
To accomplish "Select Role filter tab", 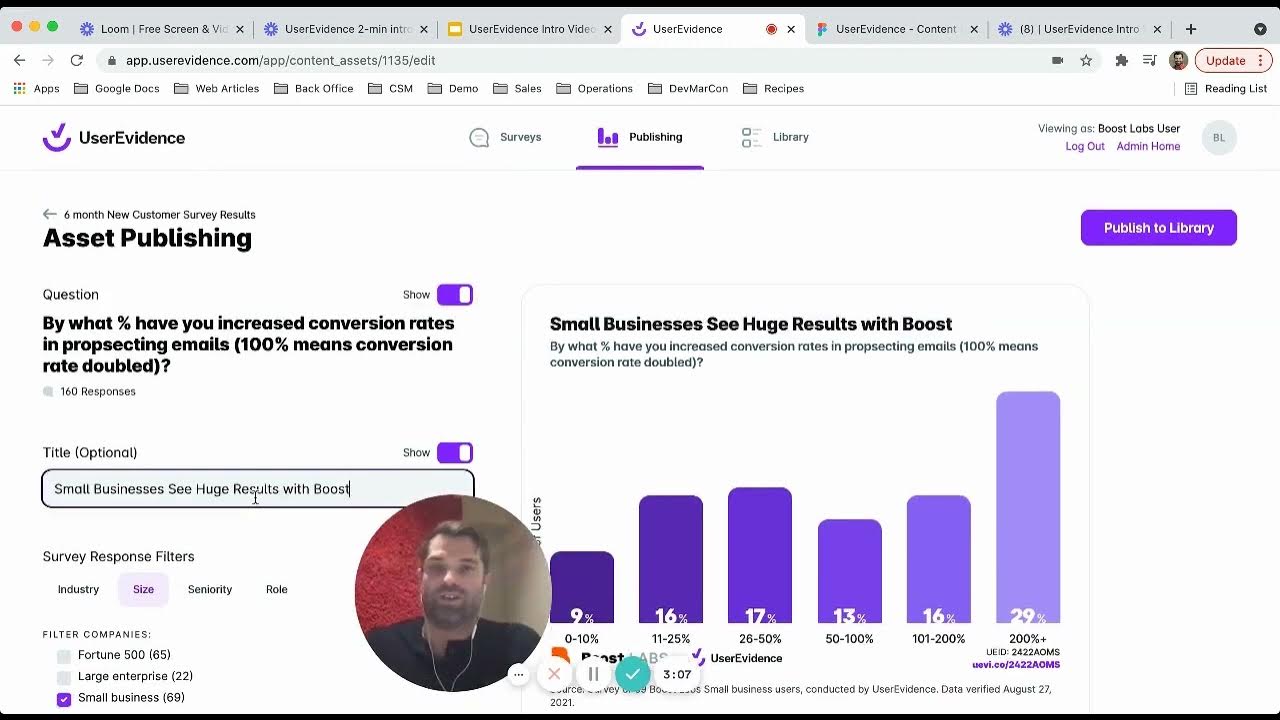I will [x=277, y=589].
